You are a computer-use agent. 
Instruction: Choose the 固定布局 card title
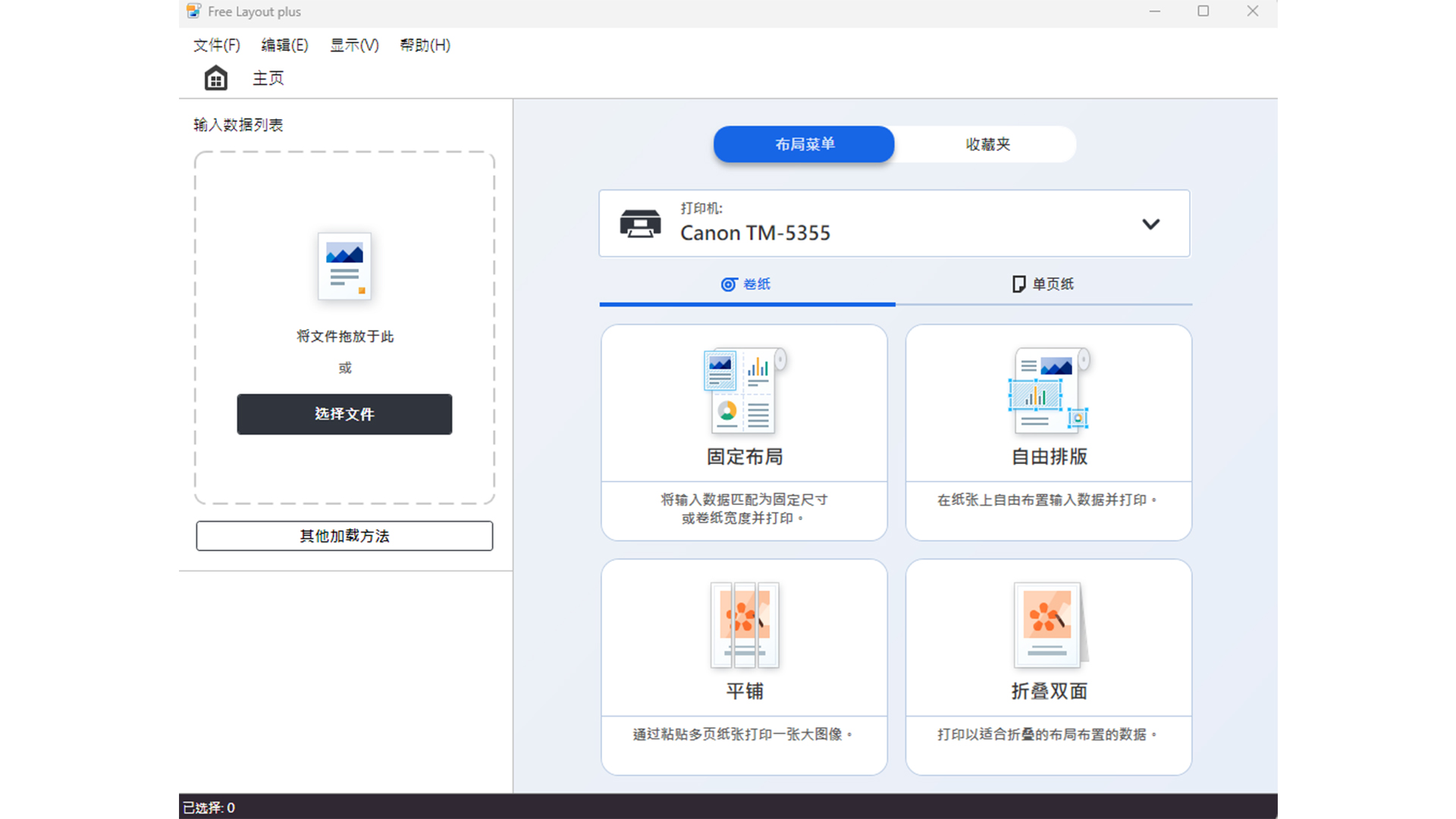pos(745,457)
